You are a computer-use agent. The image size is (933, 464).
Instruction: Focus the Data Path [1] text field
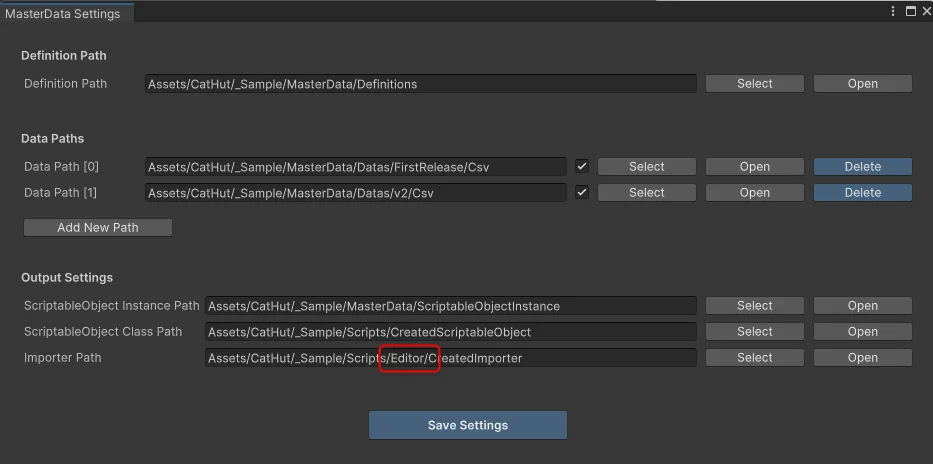pyautogui.click(x=356, y=193)
